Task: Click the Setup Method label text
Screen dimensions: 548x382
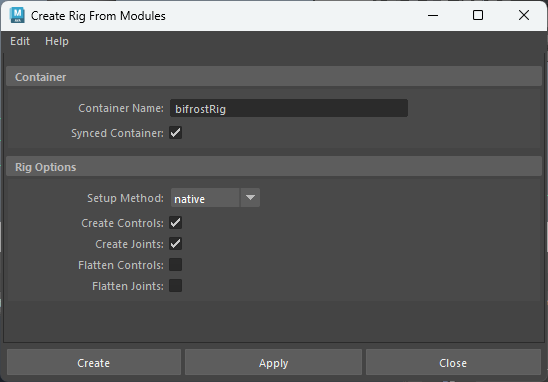Action: (125, 198)
